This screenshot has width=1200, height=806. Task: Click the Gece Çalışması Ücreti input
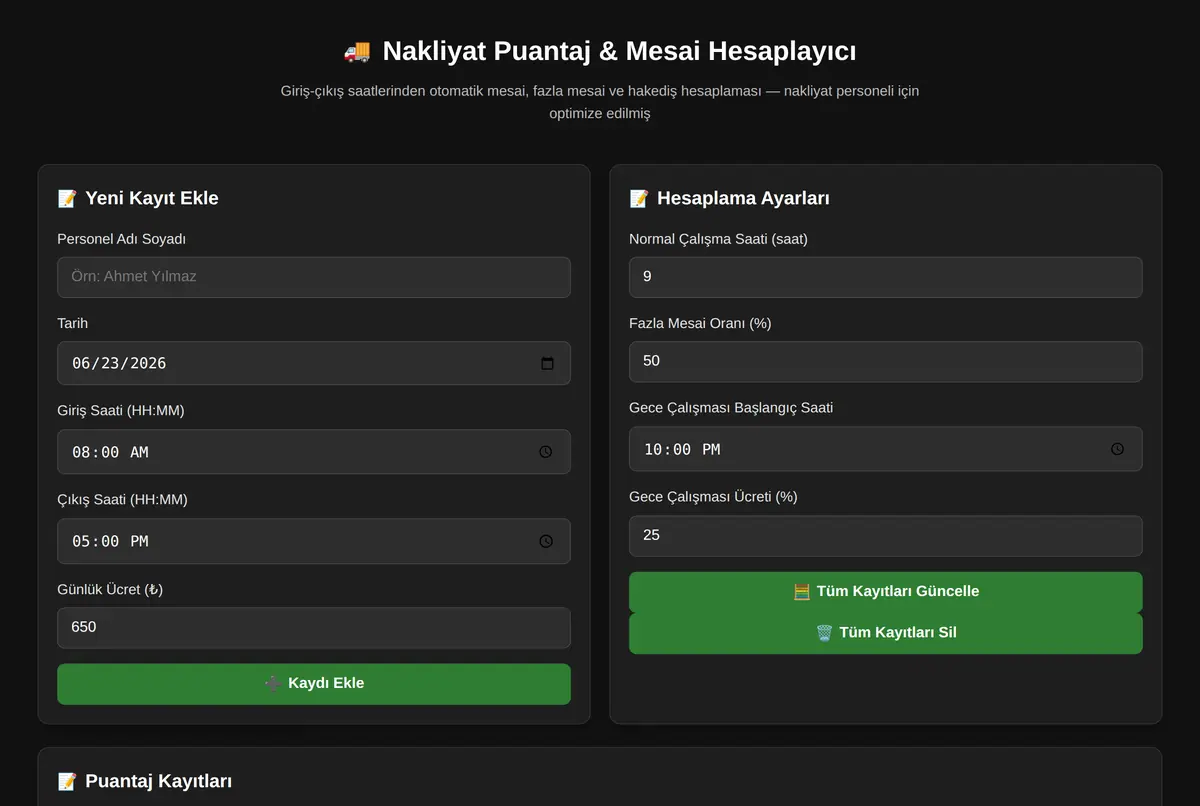pyautogui.click(x=886, y=536)
